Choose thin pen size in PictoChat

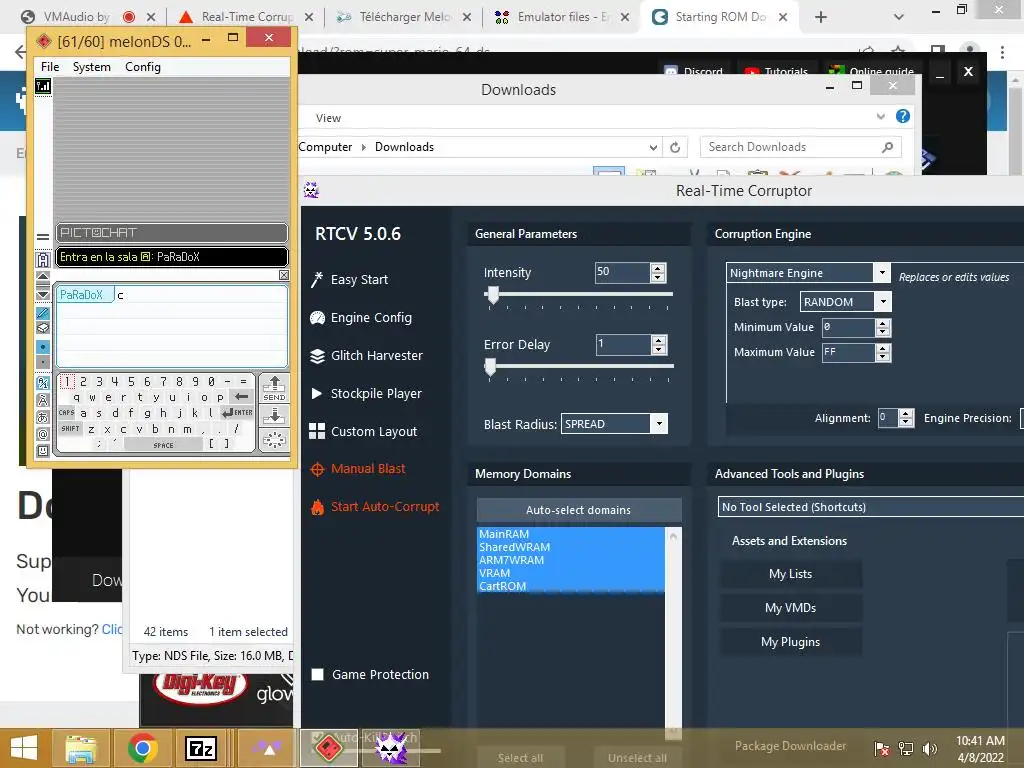(x=43, y=361)
